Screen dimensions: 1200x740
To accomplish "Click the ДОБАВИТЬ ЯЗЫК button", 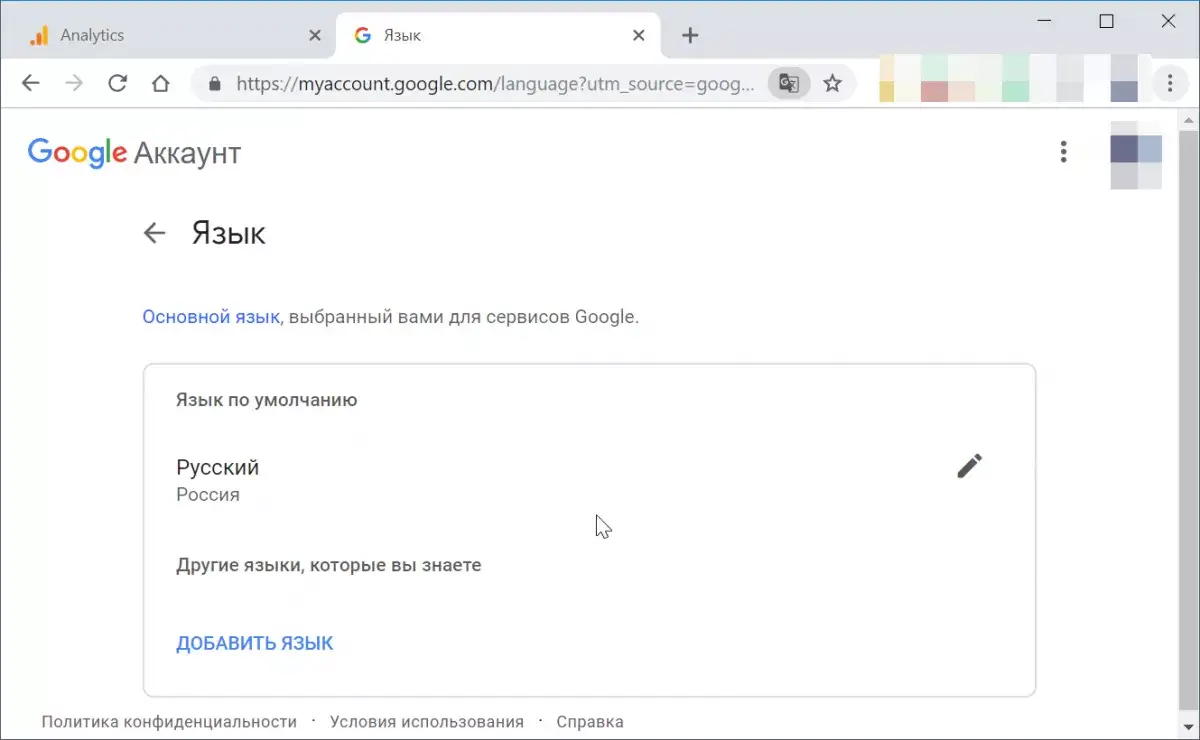I will 255,643.
